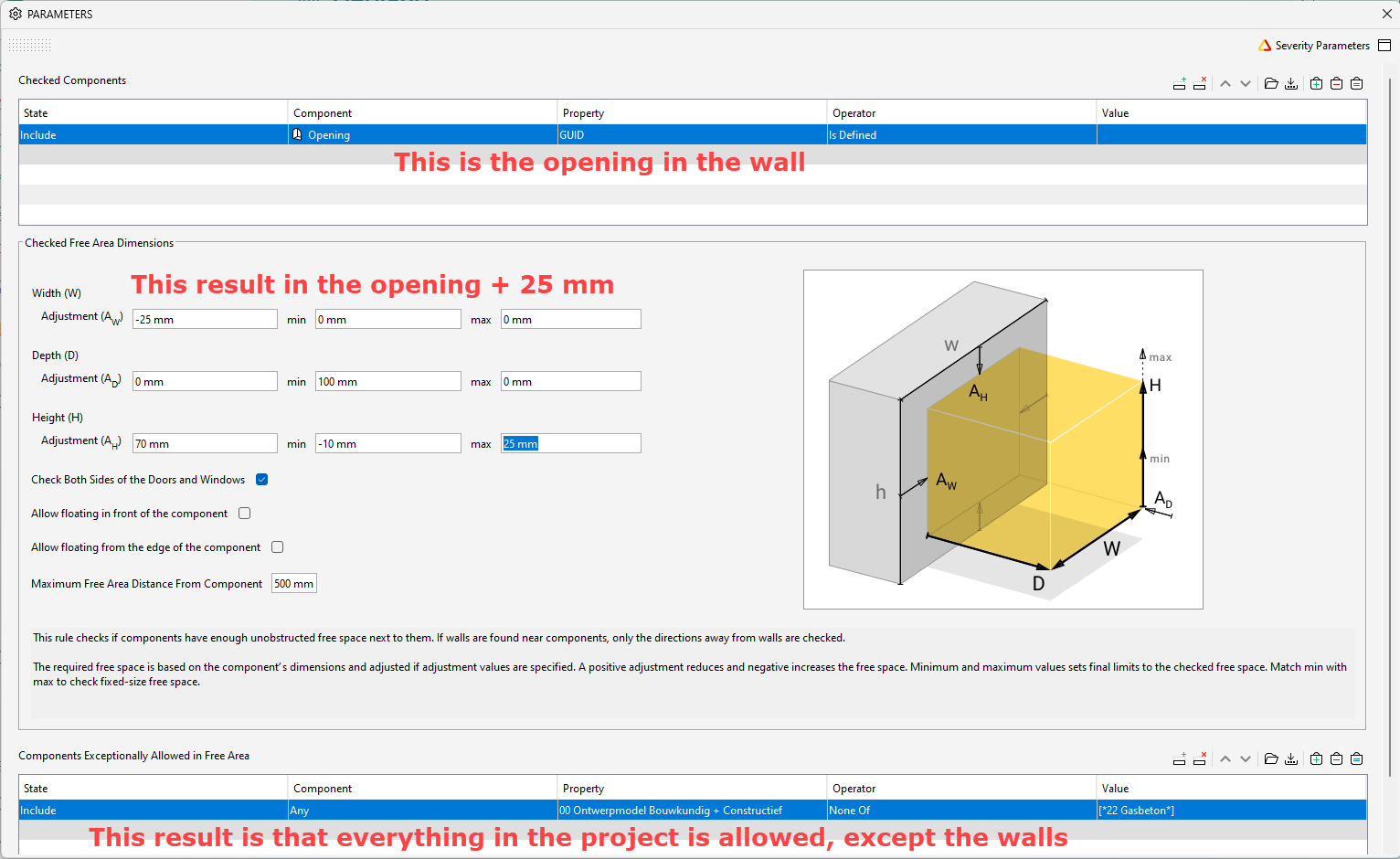The image size is (1400, 859).
Task: Edit Width min field
Action: pyautogui.click(x=388, y=319)
